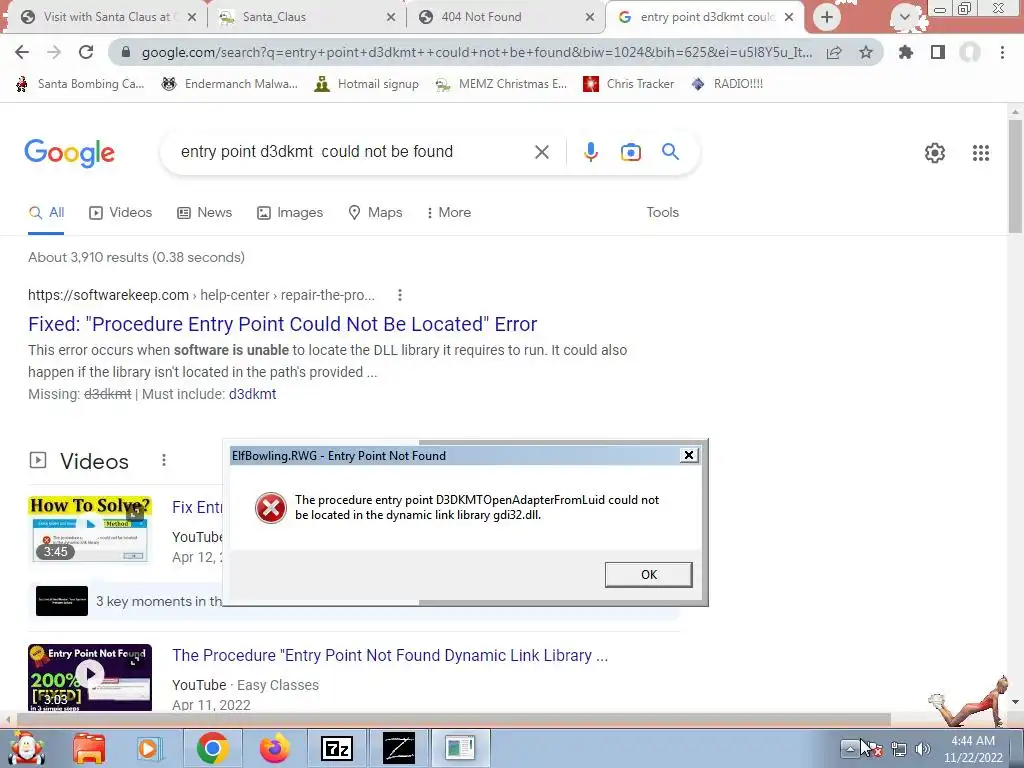The height and width of the screenshot is (768, 1024).
Task: Open the taskbar file folder icon
Action: (x=89, y=748)
